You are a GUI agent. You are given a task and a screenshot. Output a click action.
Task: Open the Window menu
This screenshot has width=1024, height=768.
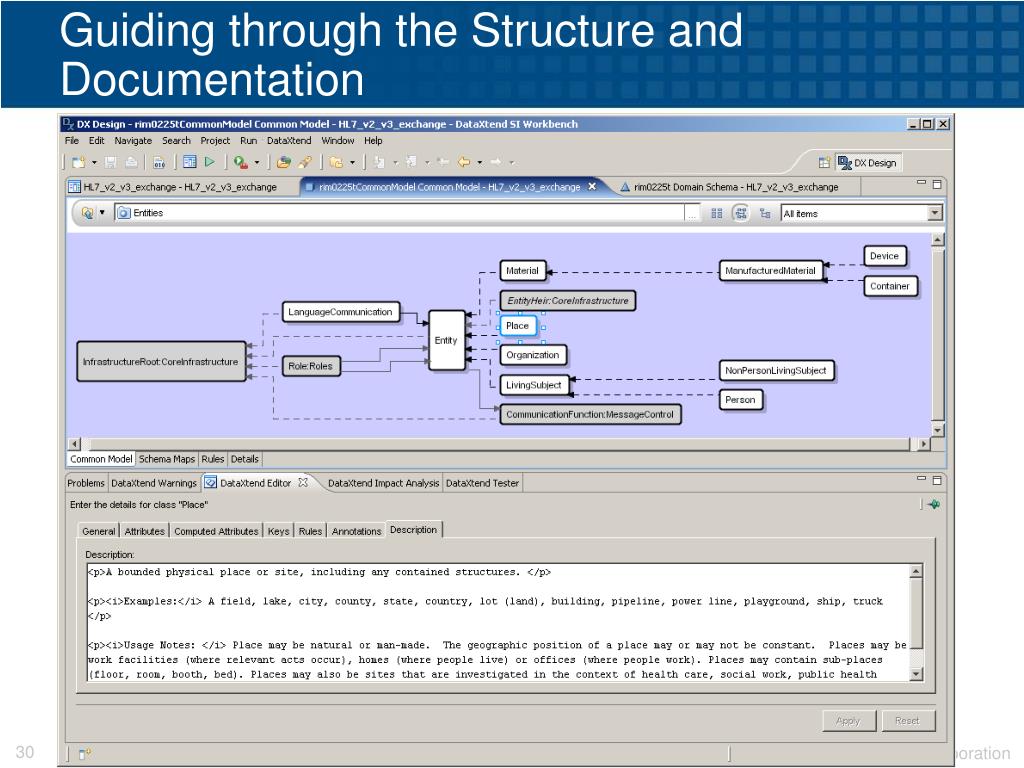338,140
